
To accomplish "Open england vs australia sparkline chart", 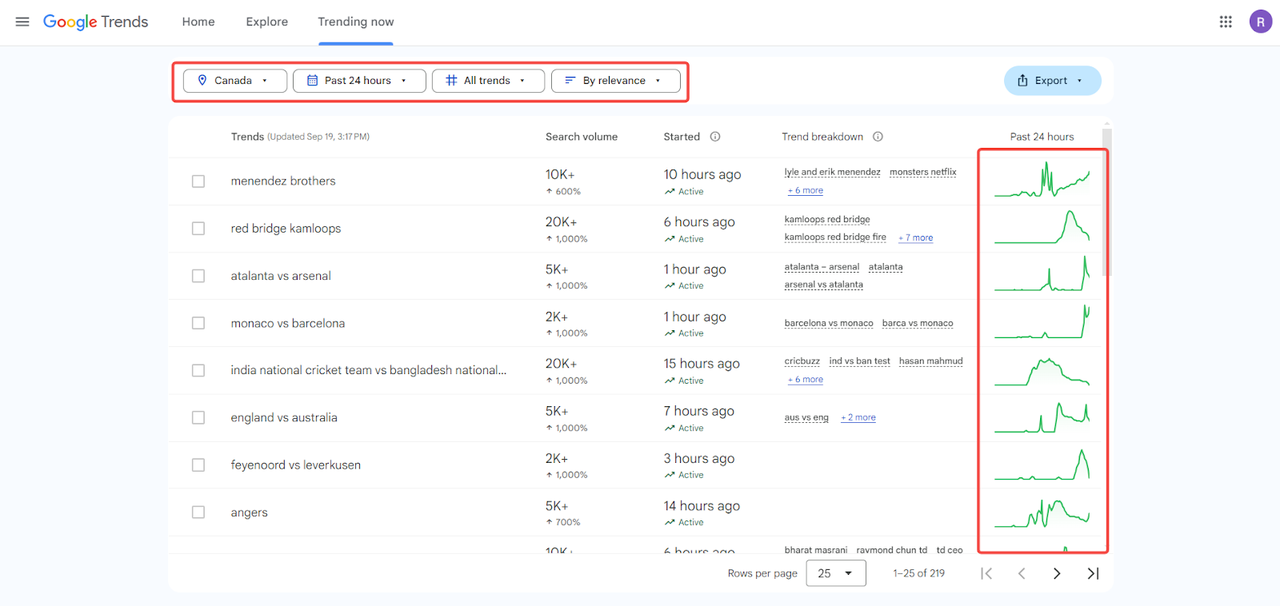I will tap(1042, 417).
